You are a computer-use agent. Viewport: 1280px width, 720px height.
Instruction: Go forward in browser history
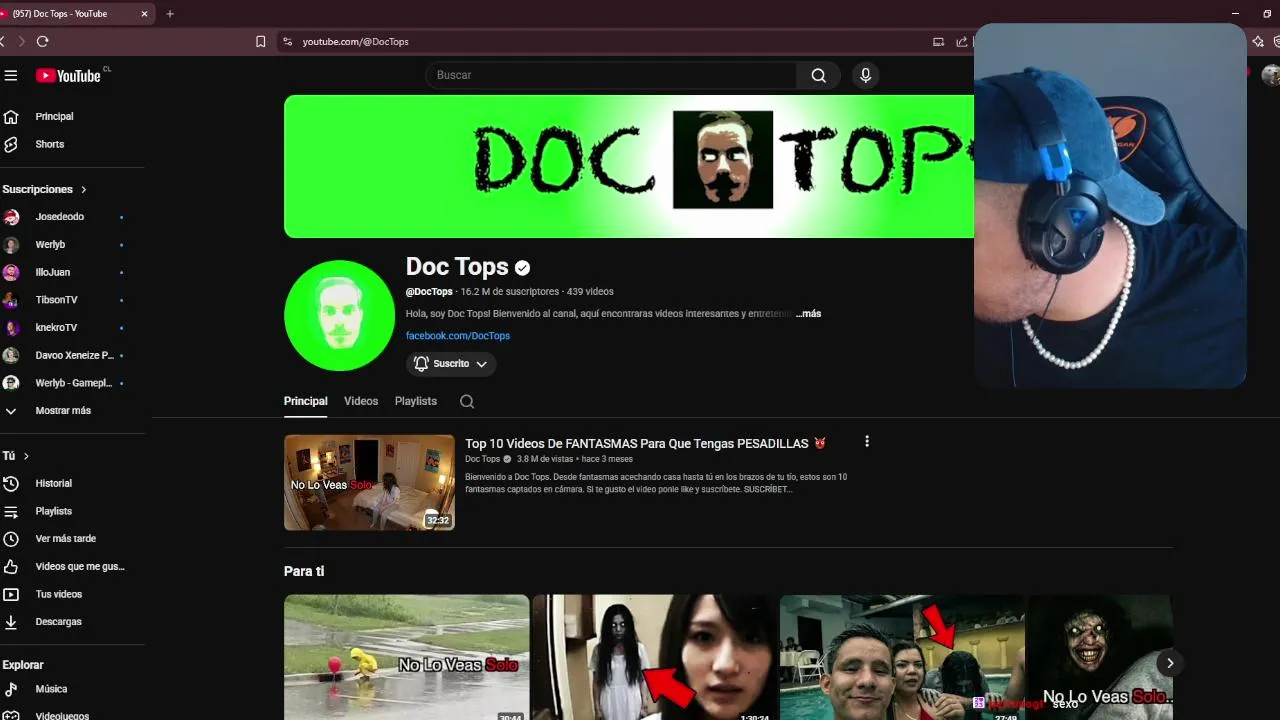coord(21,41)
